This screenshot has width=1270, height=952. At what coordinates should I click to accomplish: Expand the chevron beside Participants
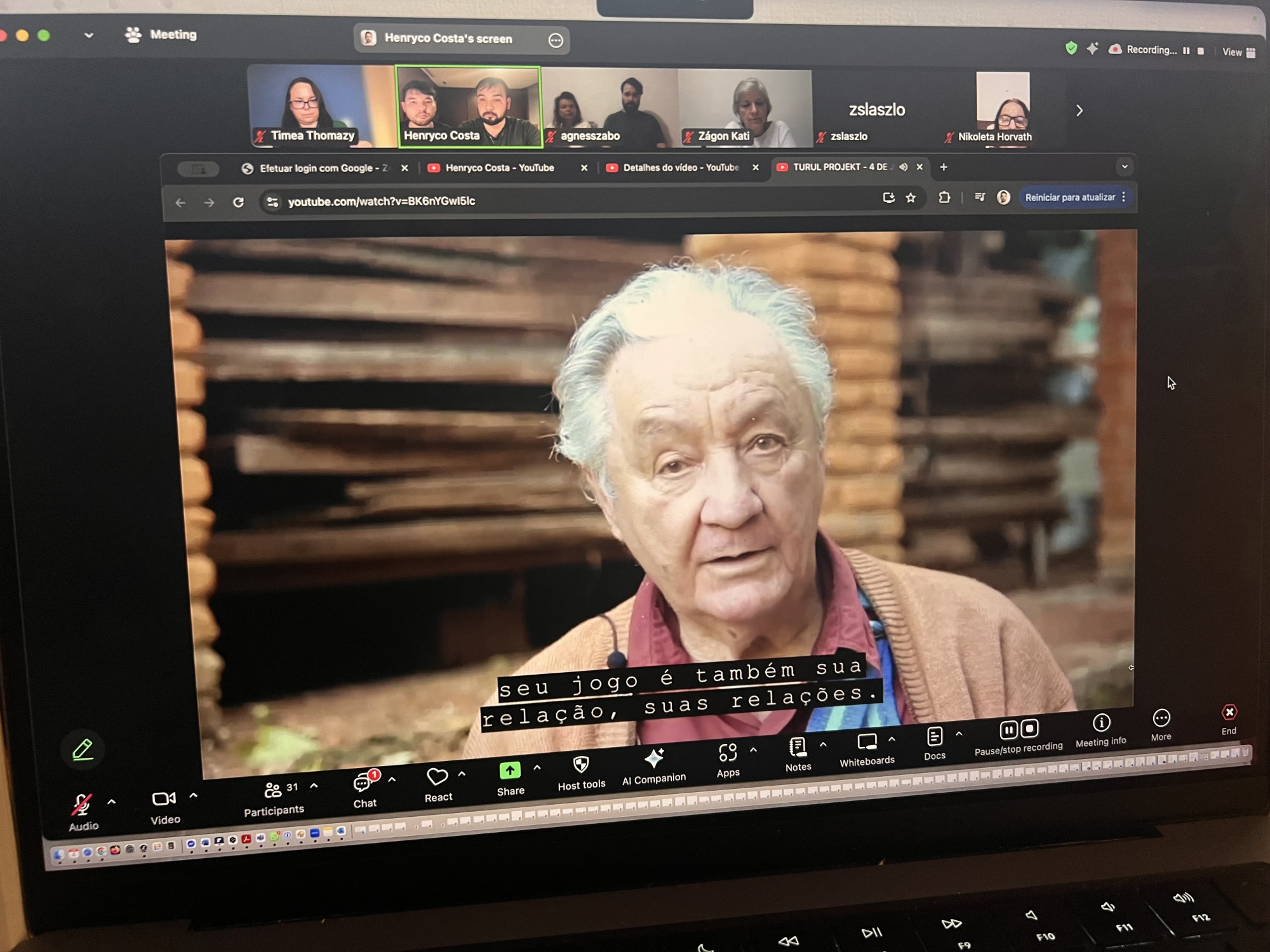(314, 786)
